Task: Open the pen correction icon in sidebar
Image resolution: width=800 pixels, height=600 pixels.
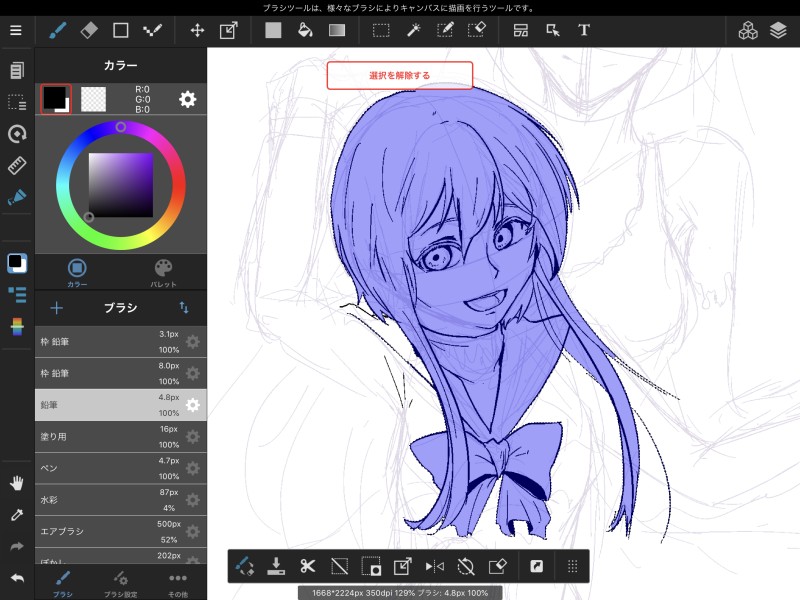Action: pyautogui.click(x=17, y=197)
